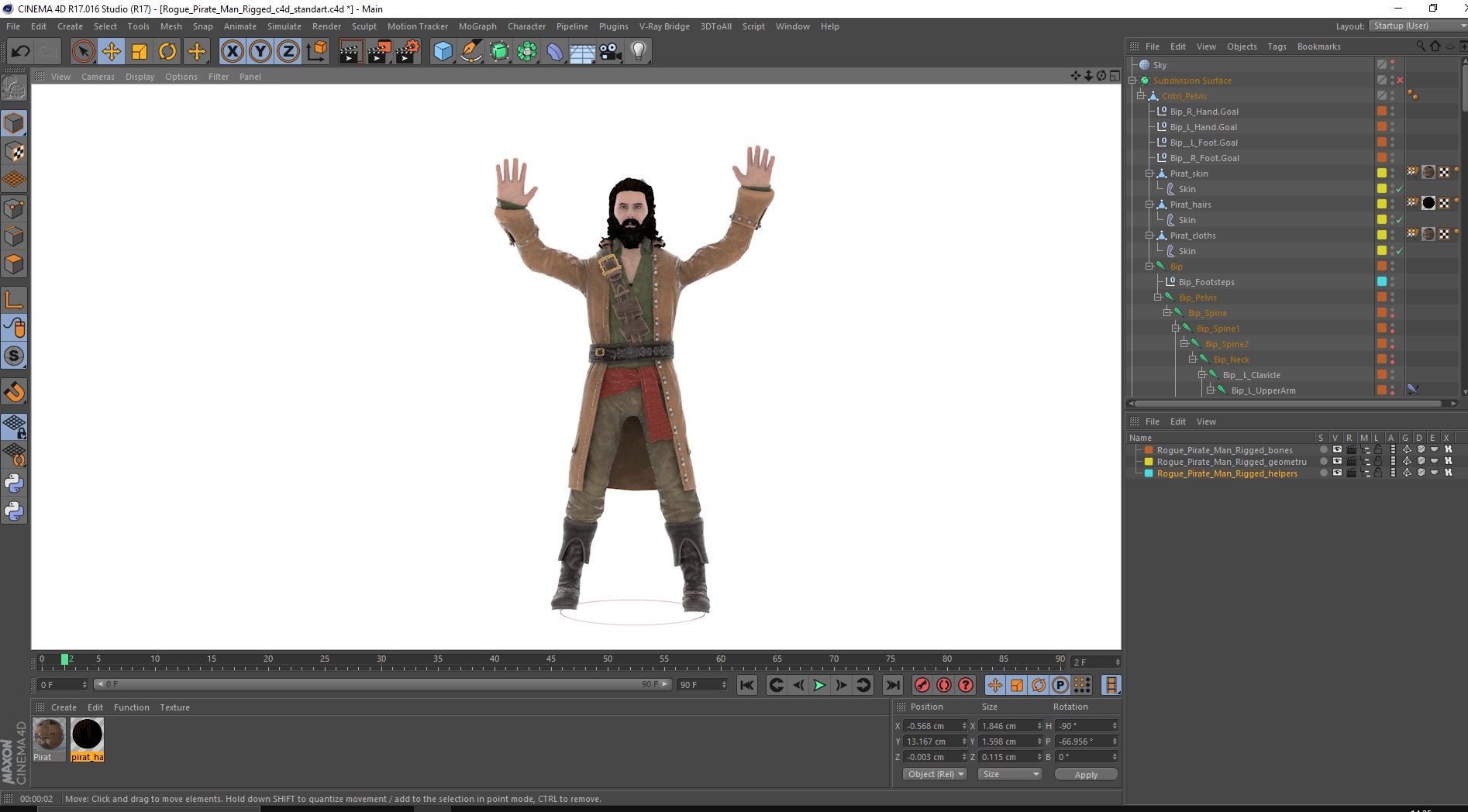This screenshot has height=812, width=1468.
Task: Click the Undo arrow icon
Action: (x=21, y=52)
